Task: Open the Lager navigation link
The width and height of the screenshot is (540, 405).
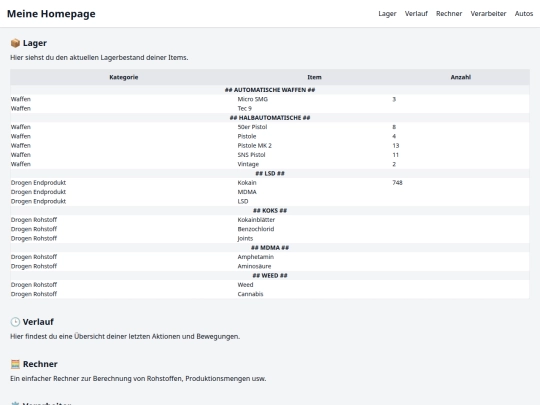Action: (x=387, y=14)
